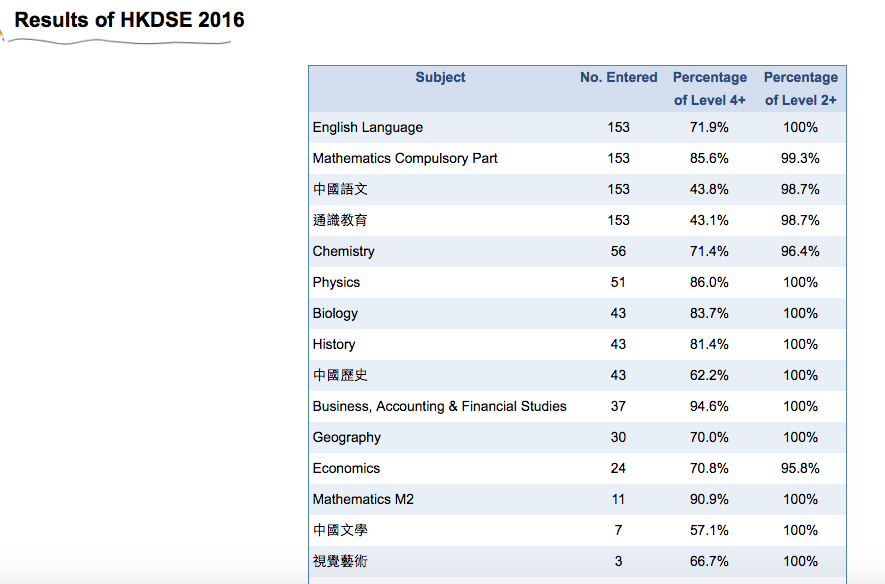Click the 99.3% Level 2+ value
885x584 pixels.
[x=800, y=159]
